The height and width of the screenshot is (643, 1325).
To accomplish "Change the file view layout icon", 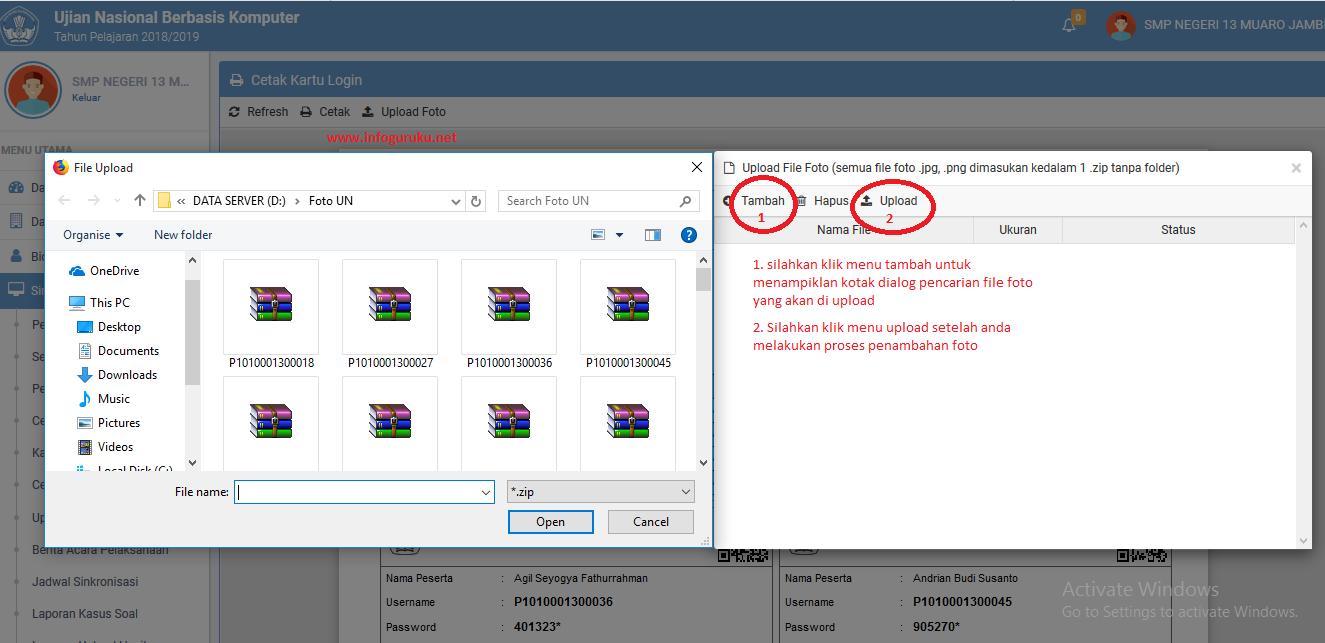I will point(598,235).
